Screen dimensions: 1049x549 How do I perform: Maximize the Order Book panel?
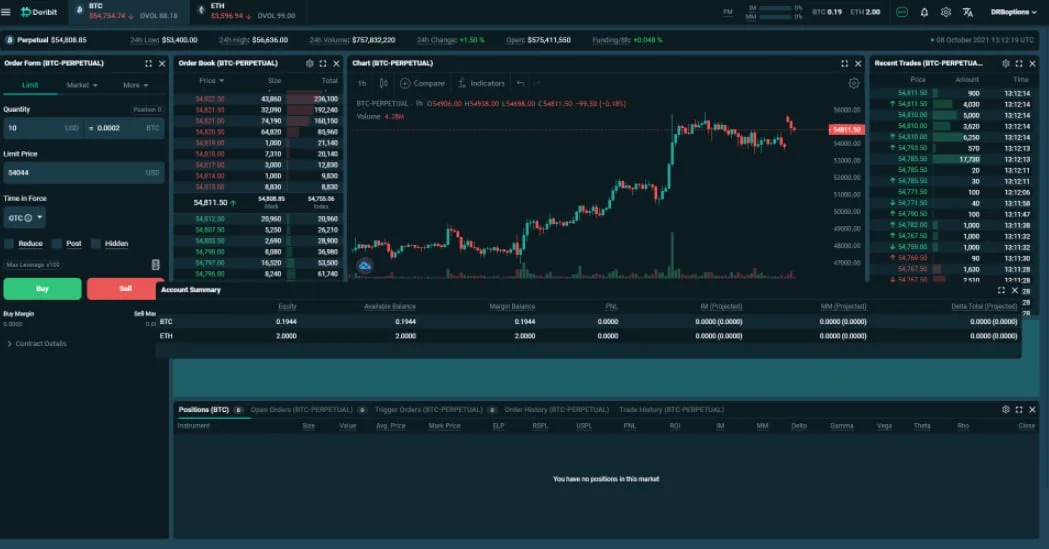(x=322, y=64)
